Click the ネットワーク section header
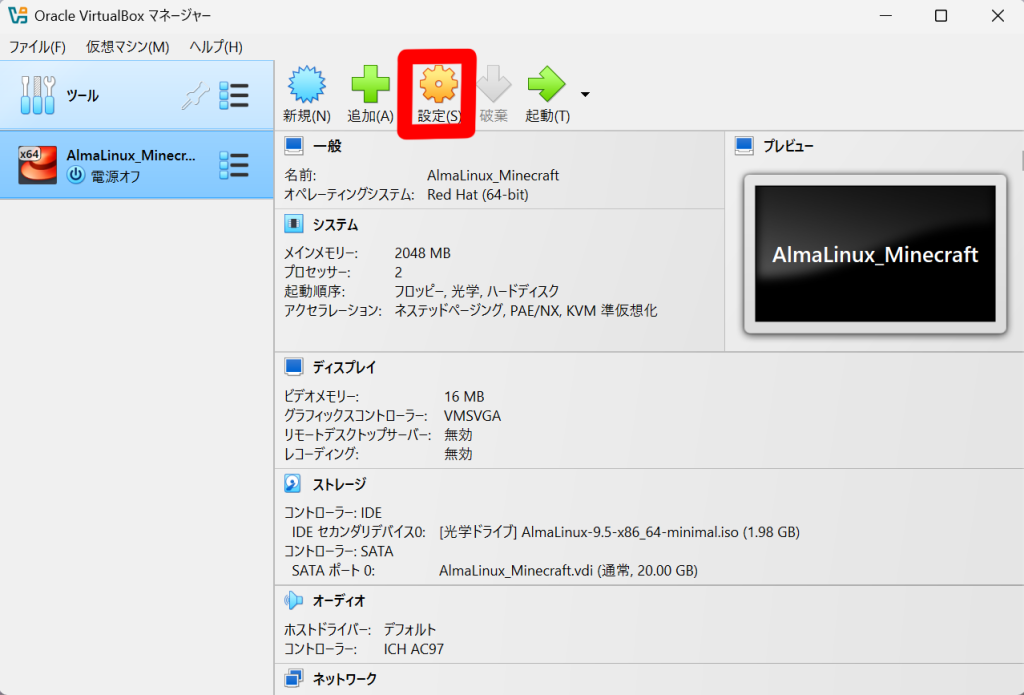This screenshot has height=695, width=1024. tap(345, 679)
